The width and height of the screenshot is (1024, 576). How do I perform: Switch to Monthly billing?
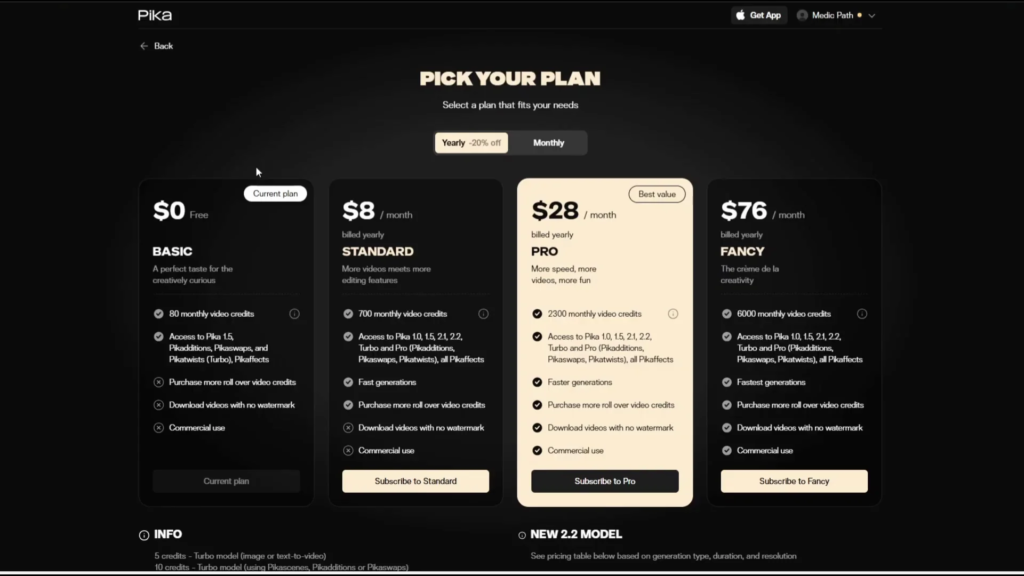(548, 143)
